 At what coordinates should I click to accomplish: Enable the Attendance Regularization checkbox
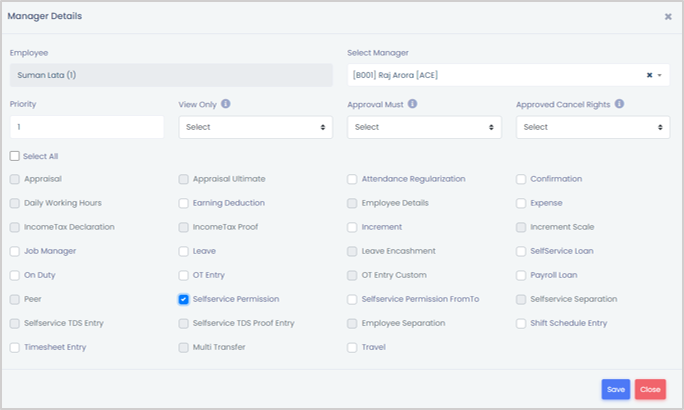pyautogui.click(x=353, y=179)
